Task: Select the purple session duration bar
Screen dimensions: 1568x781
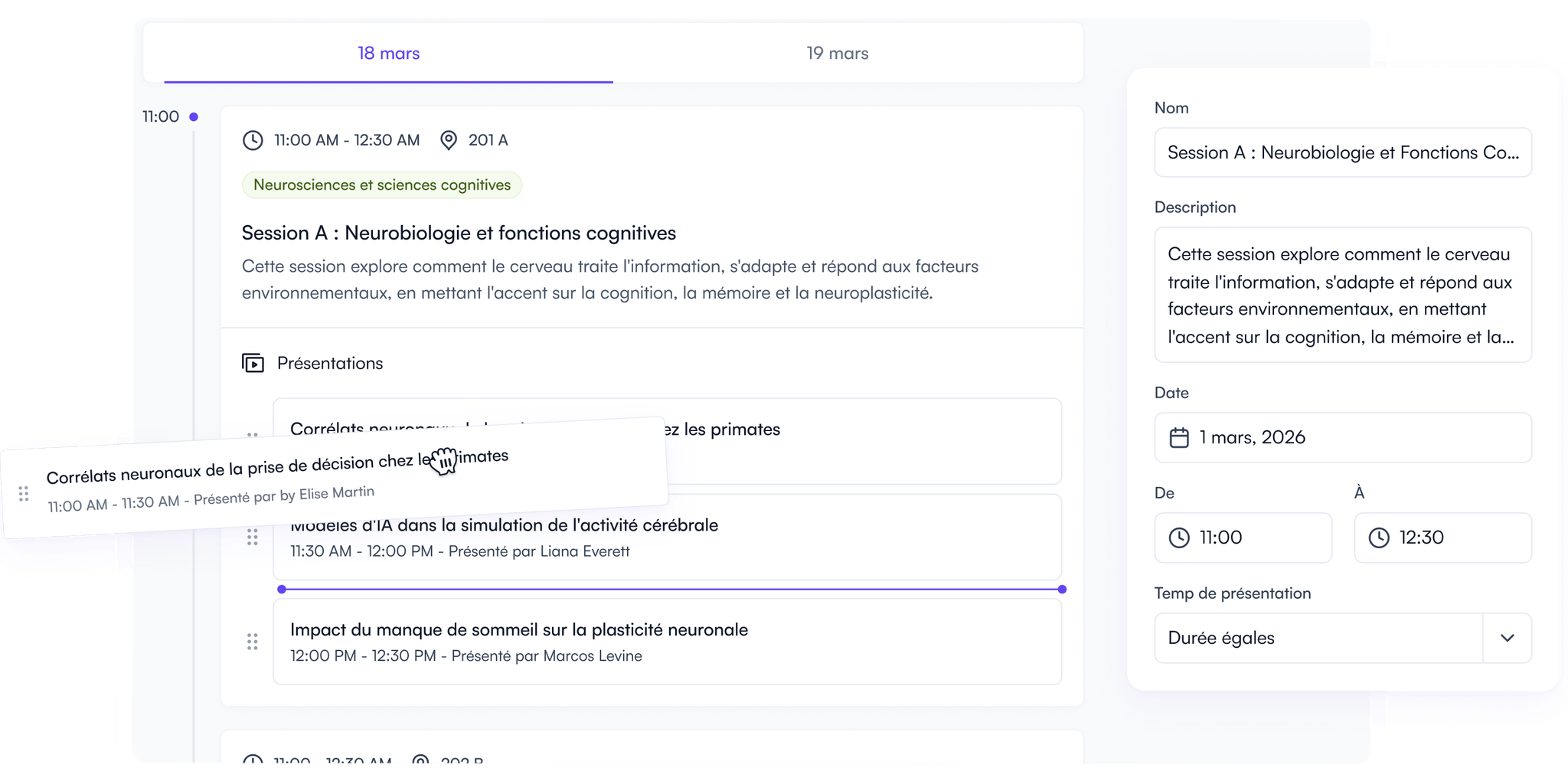Action: click(670, 589)
